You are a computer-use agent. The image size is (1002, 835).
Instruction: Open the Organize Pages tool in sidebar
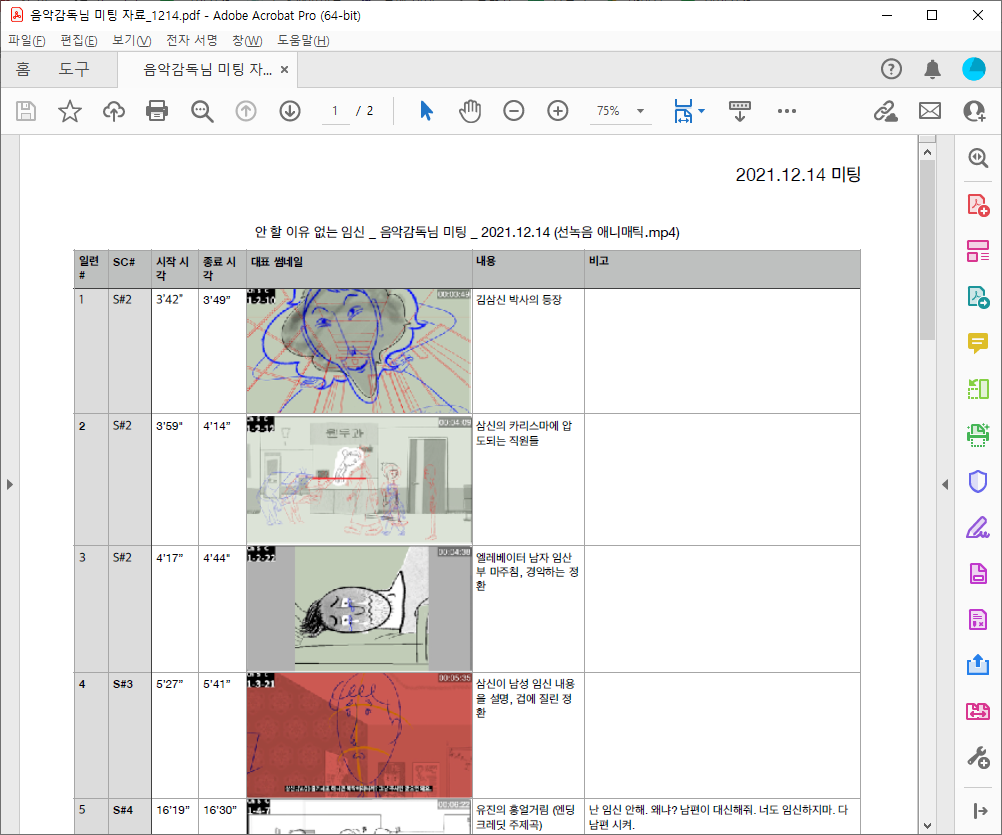coord(978,251)
